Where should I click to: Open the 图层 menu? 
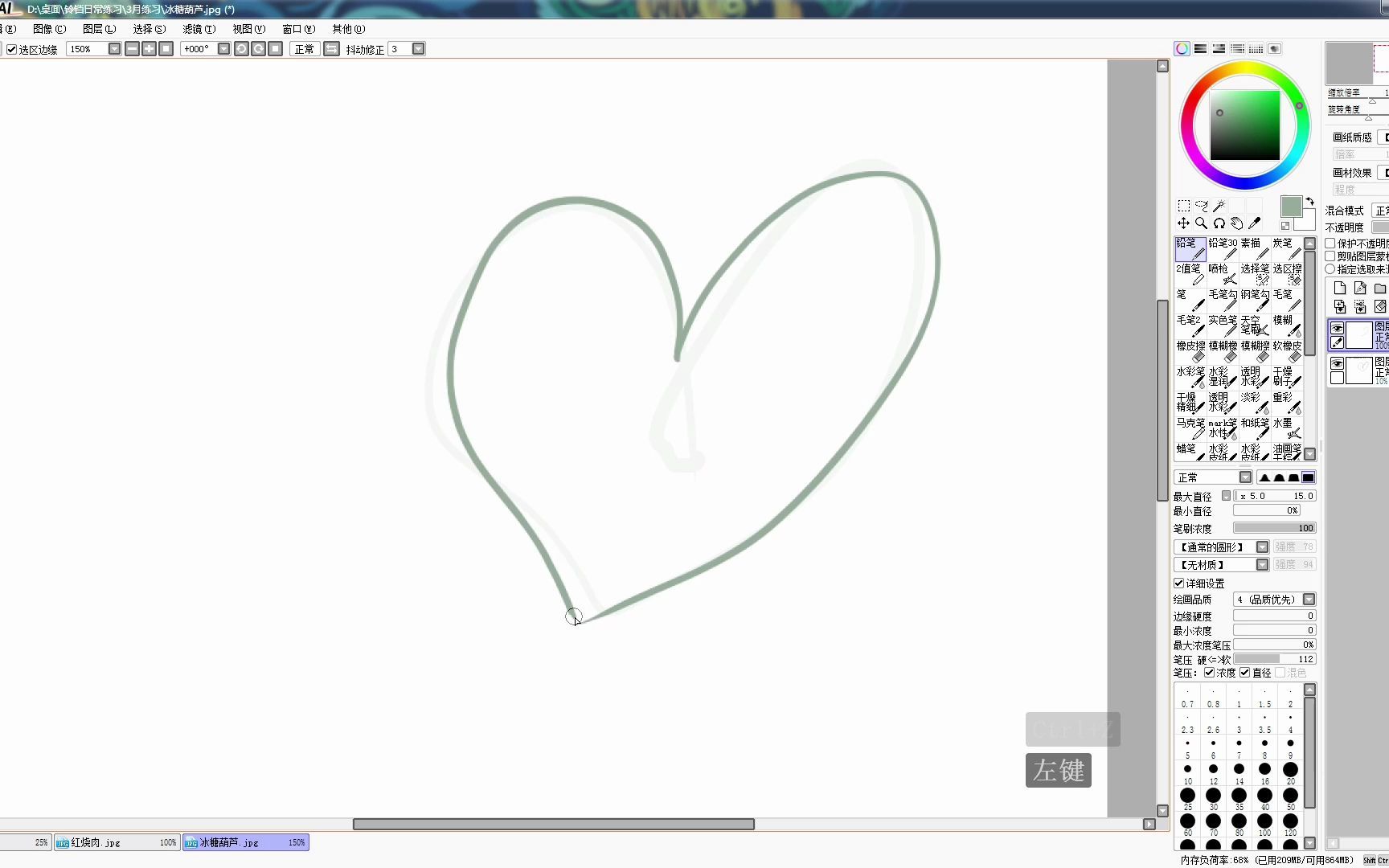click(100, 29)
